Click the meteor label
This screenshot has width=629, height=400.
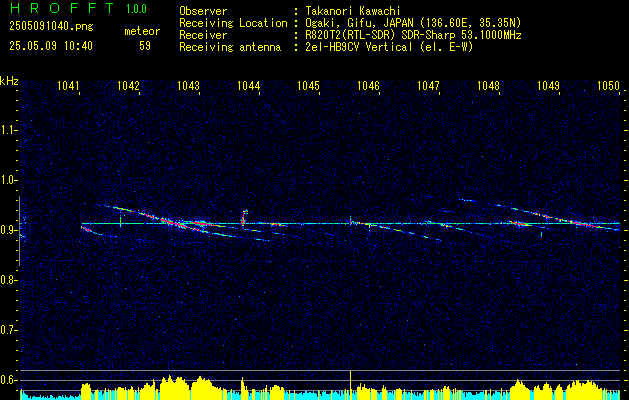click(142, 31)
